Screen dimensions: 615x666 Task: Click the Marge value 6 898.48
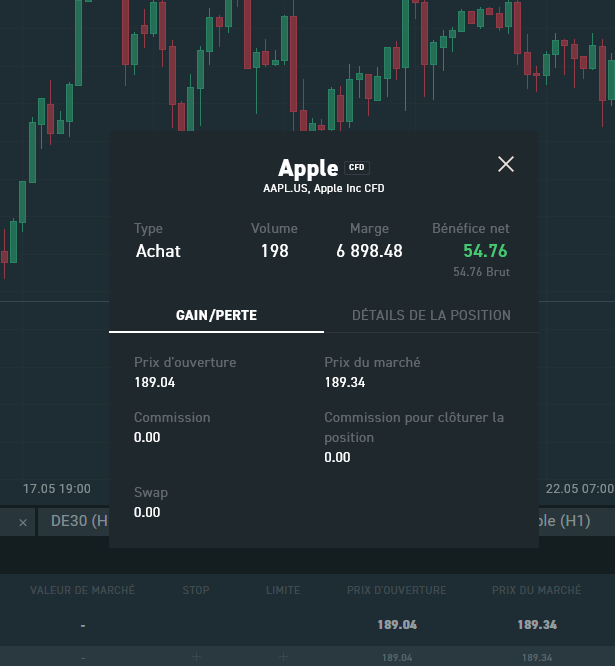(x=369, y=251)
